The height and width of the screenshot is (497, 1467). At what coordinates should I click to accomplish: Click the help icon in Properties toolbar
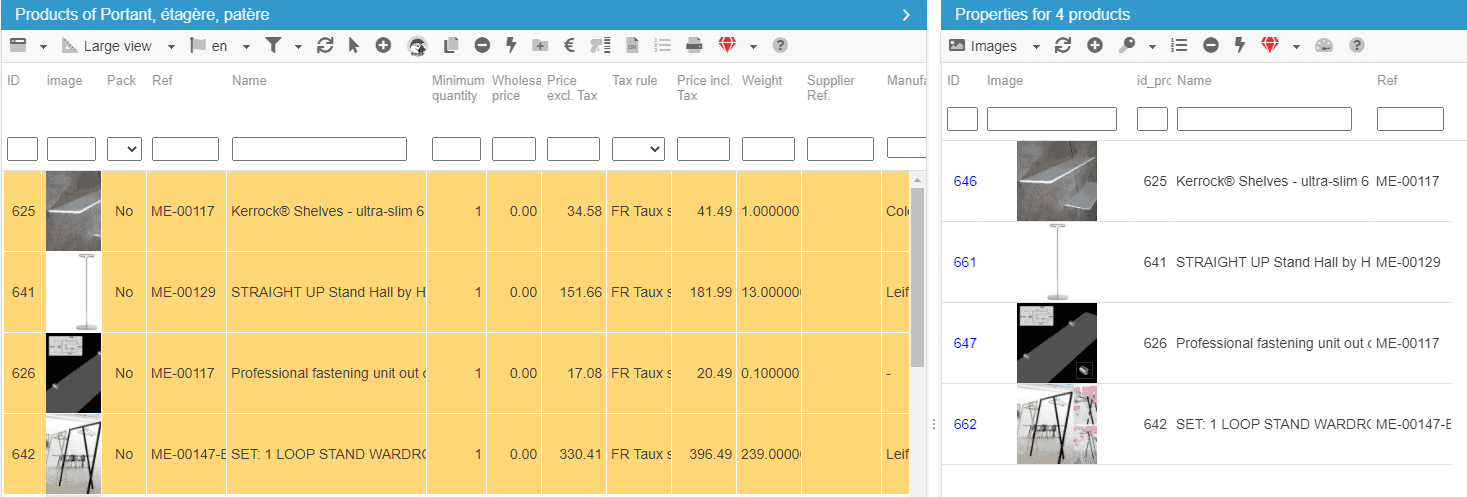(x=1357, y=46)
